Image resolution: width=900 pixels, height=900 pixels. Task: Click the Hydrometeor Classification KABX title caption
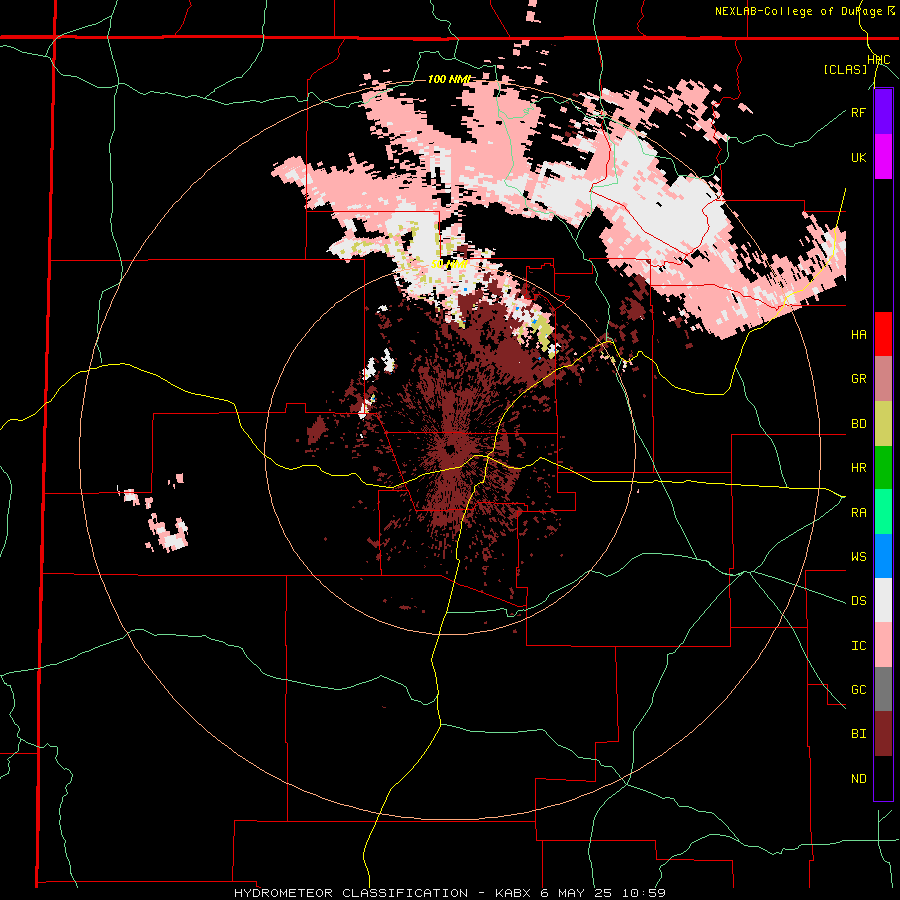[450, 893]
